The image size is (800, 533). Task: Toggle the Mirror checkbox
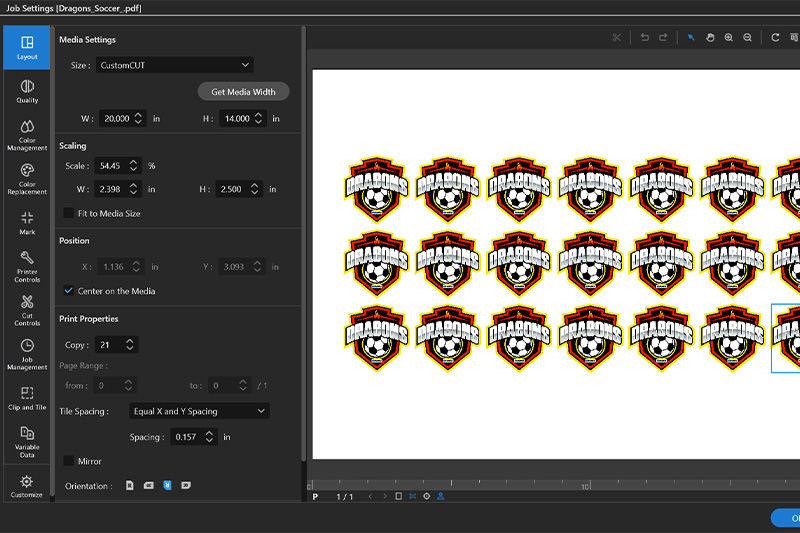68,461
